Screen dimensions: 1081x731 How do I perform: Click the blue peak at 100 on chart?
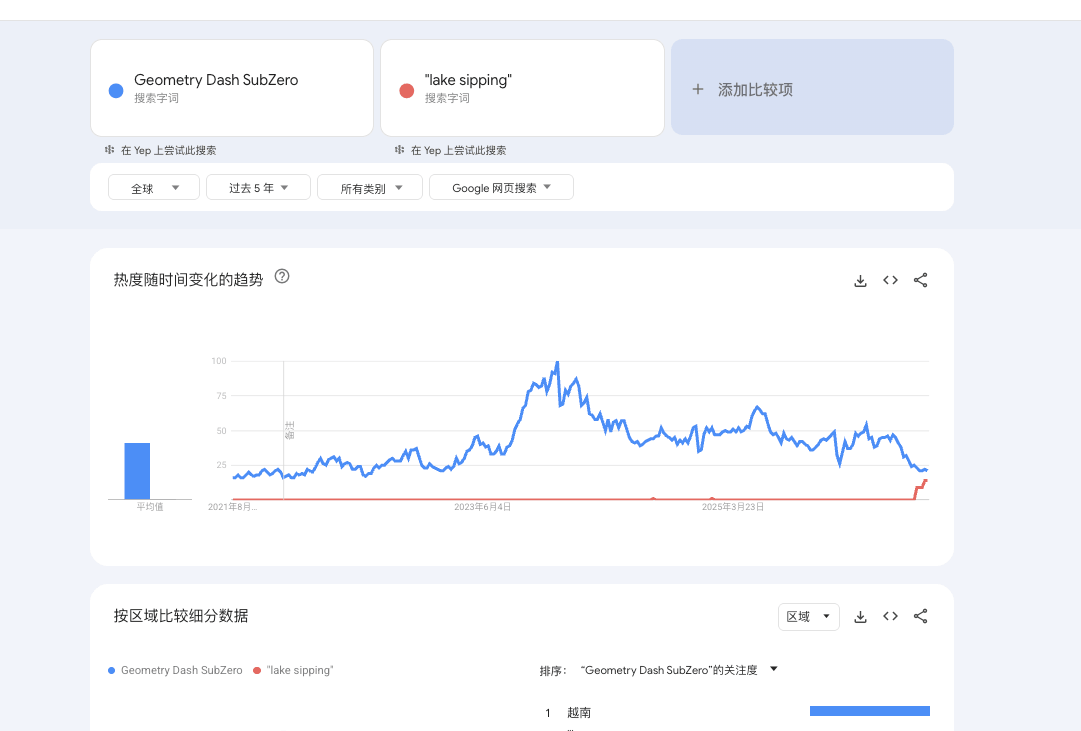click(557, 363)
